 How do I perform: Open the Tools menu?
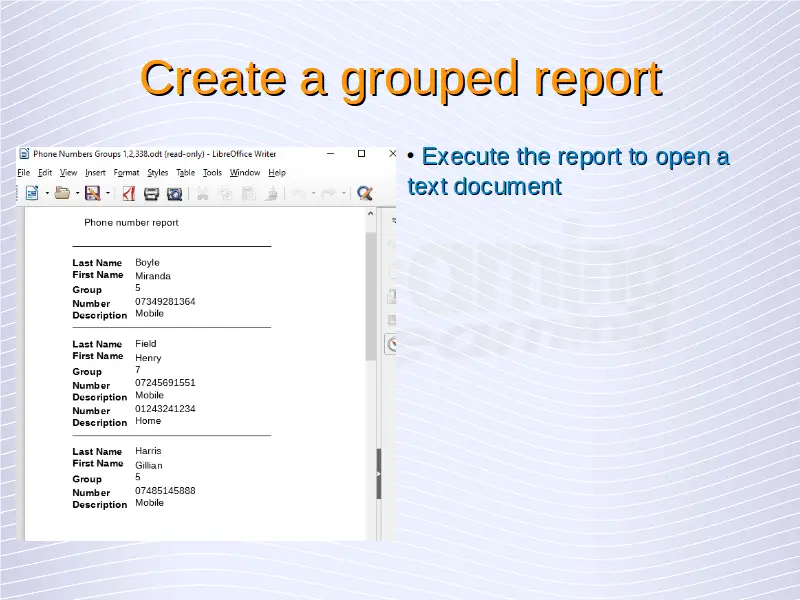[212, 172]
